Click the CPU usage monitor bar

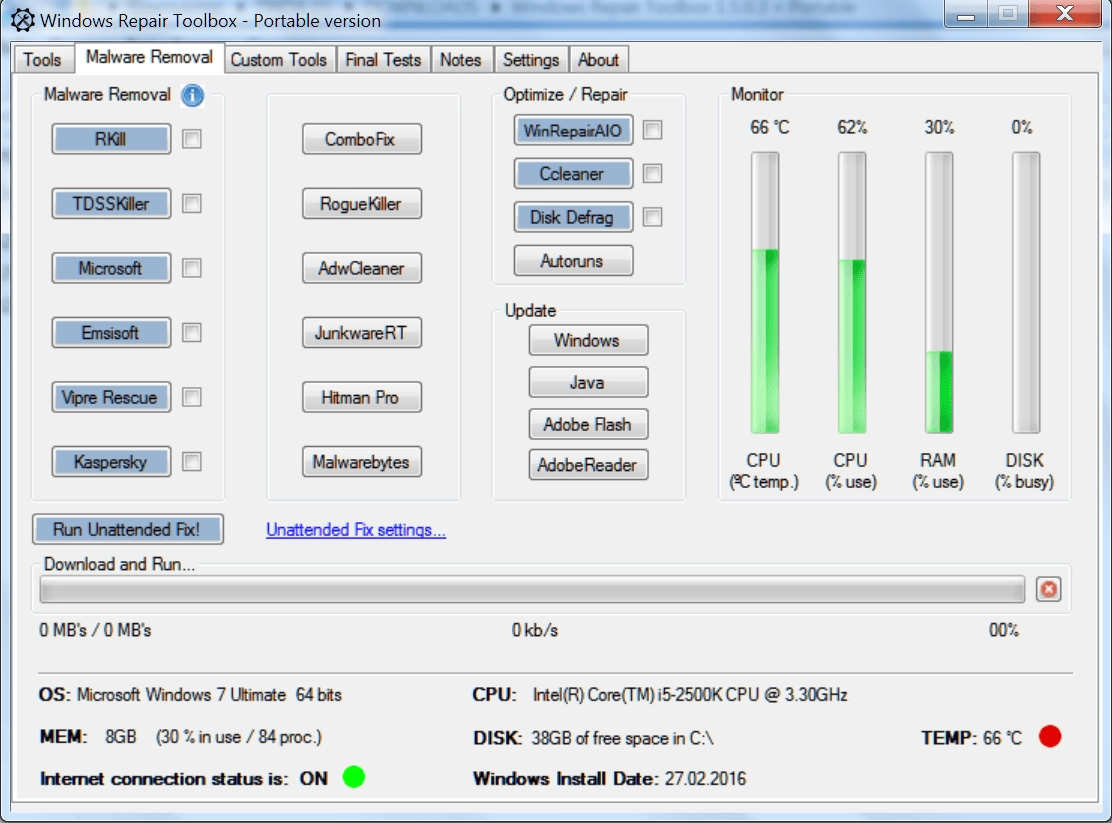(852, 292)
